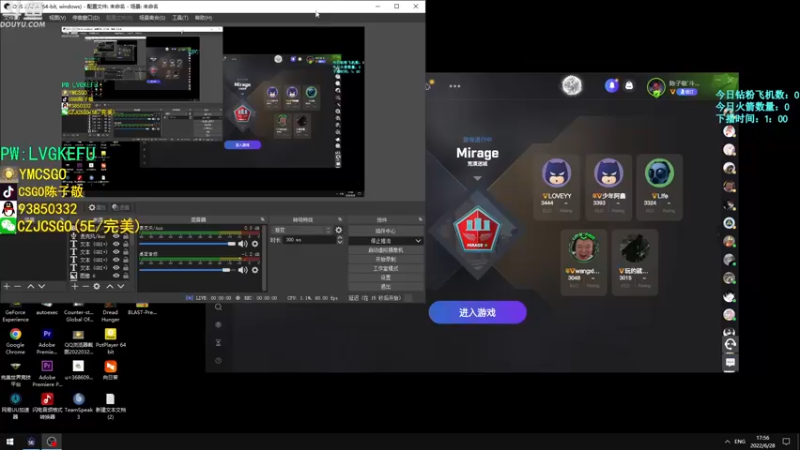
Task: Adjust the transition duration 300 ms stepper arrows
Action: [340, 240]
